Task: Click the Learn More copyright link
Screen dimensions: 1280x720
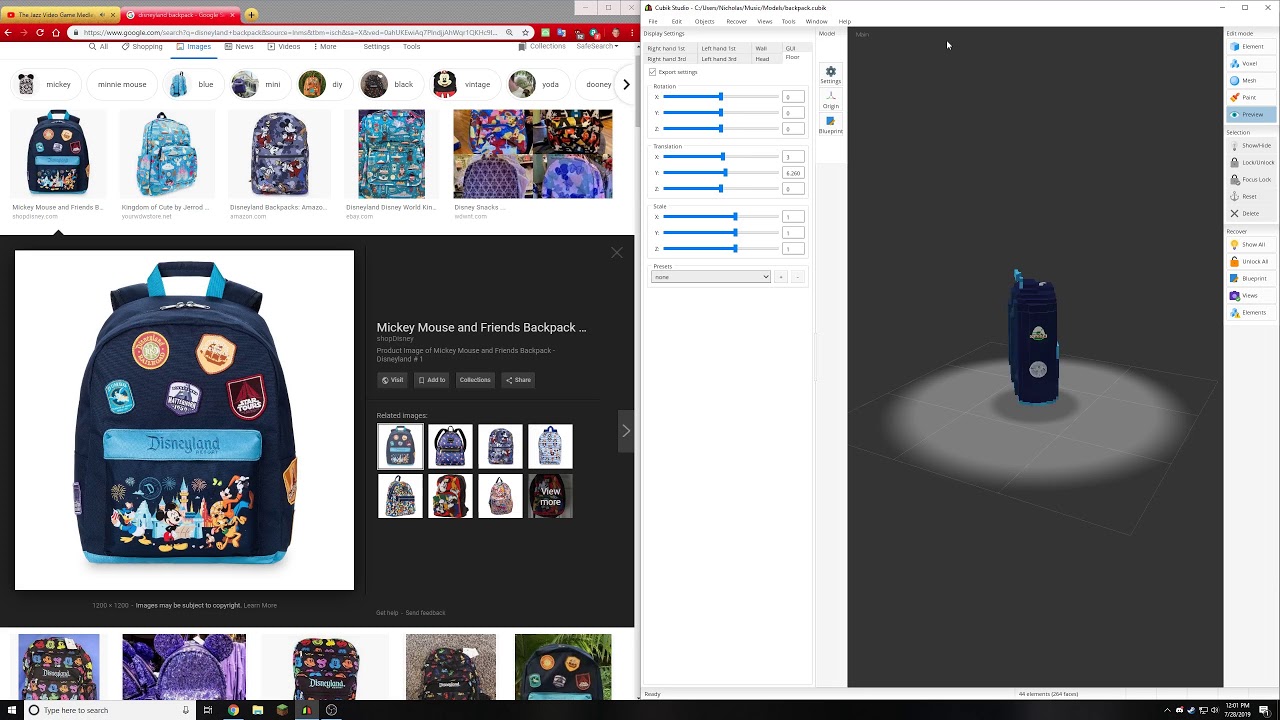Action: [260, 605]
